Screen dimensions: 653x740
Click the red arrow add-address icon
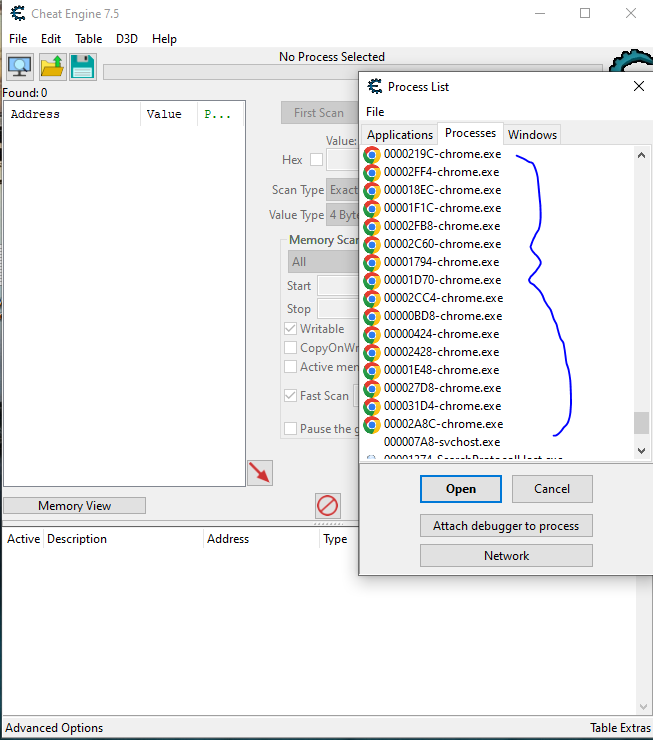(x=260, y=472)
